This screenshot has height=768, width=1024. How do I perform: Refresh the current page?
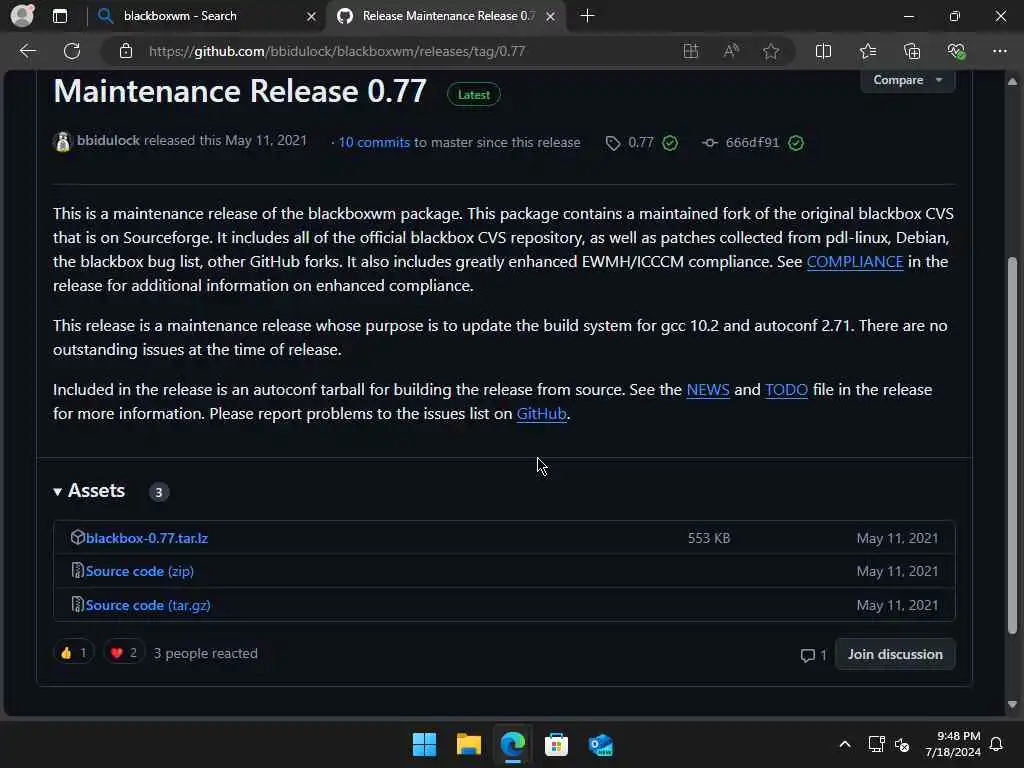click(x=72, y=51)
